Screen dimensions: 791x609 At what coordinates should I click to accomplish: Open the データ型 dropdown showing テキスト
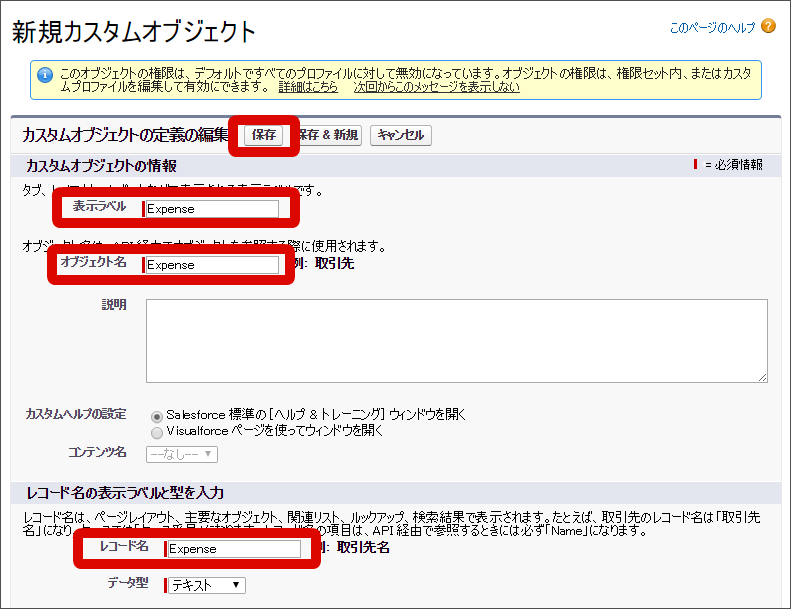[207, 585]
